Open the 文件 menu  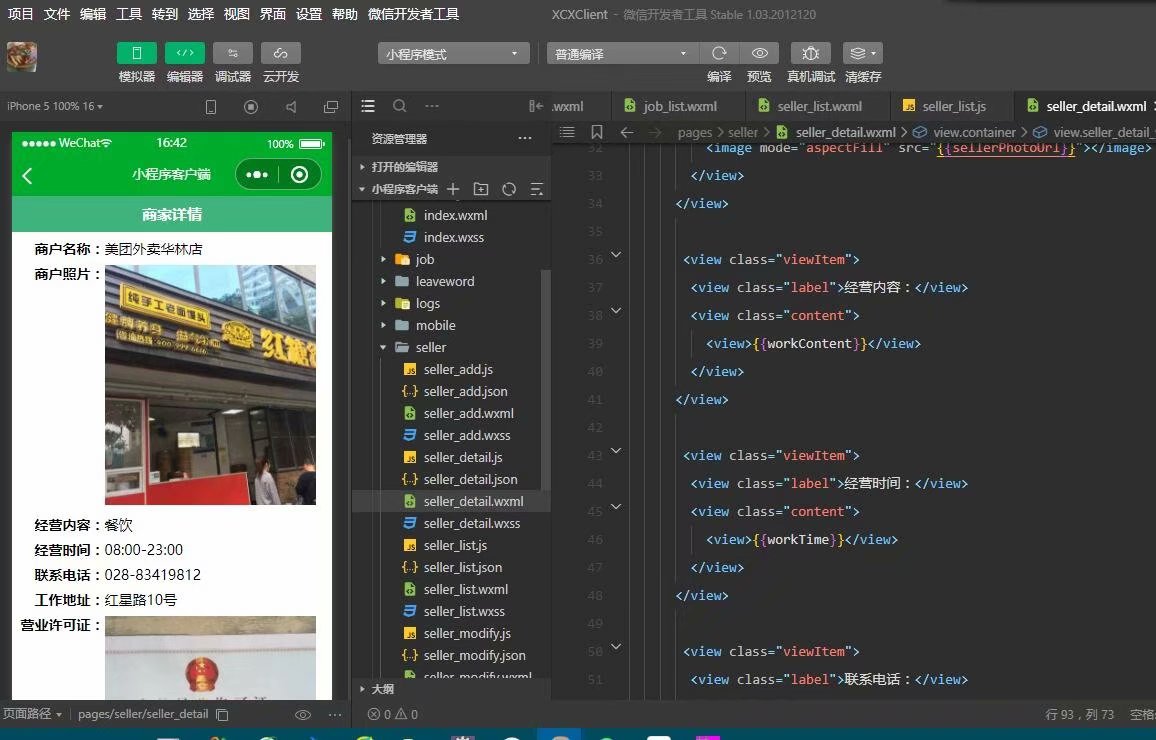click(57, 14)
